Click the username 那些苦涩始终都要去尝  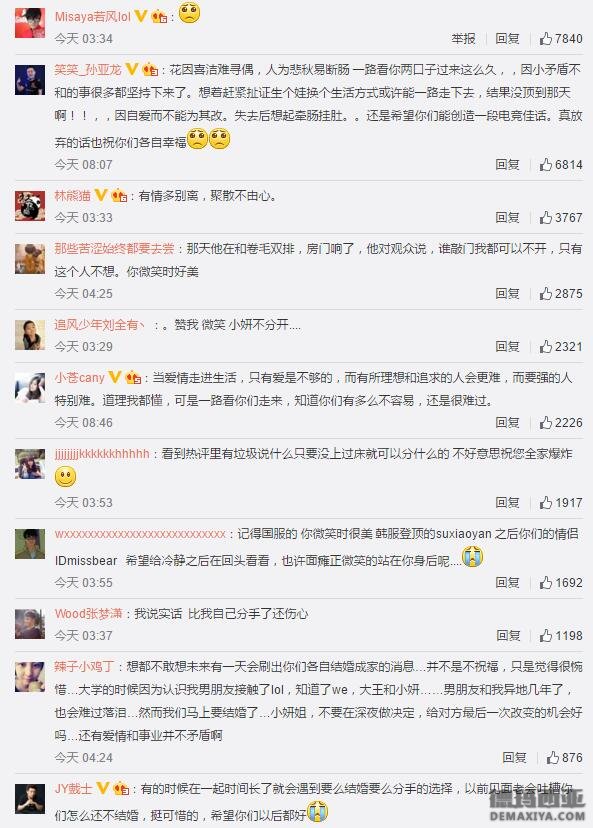(114, 248)
